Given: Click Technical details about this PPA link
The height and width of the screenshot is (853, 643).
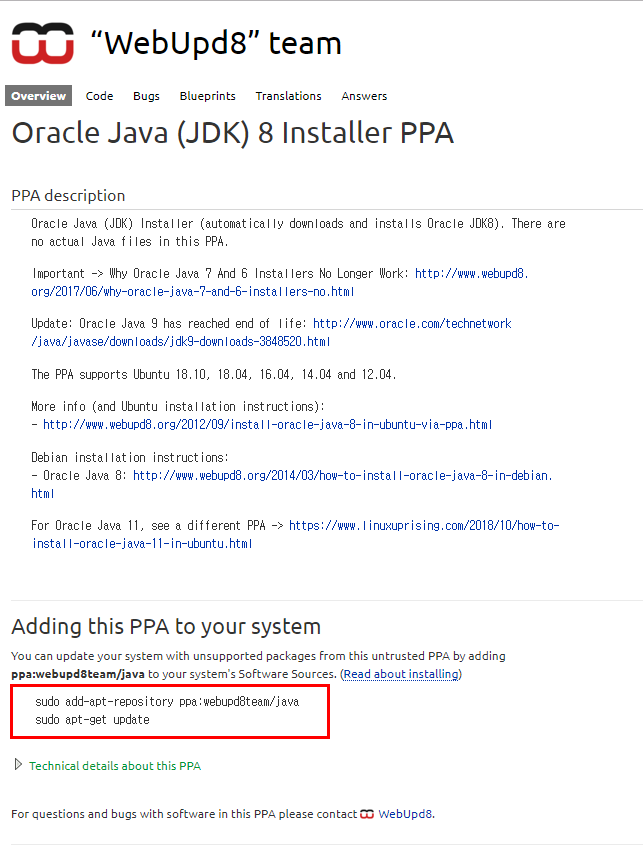Looking at the screenshot, I should pyautogui.click(x=115, y=765).
